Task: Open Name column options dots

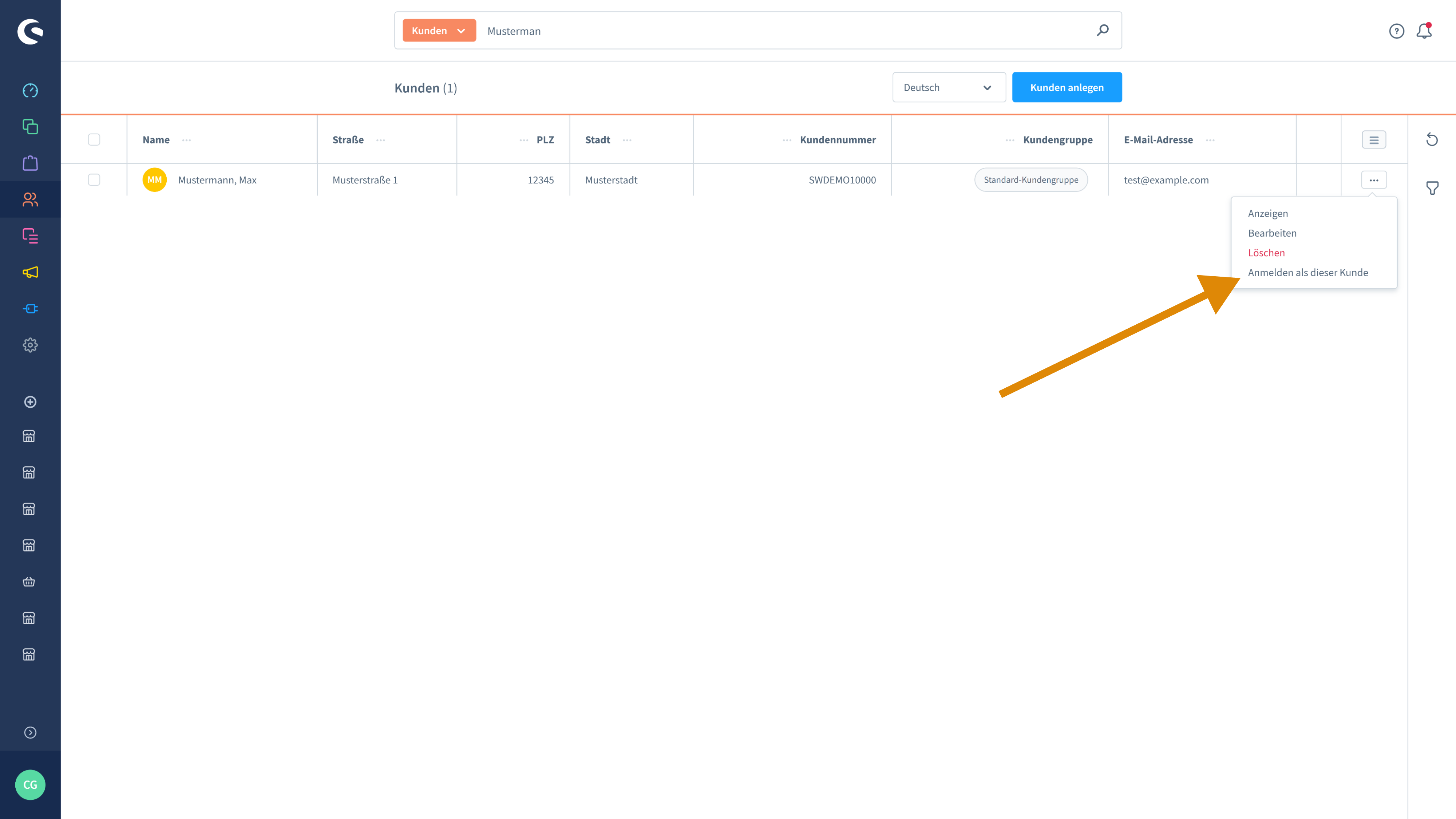Action: (x=186, y=140)
